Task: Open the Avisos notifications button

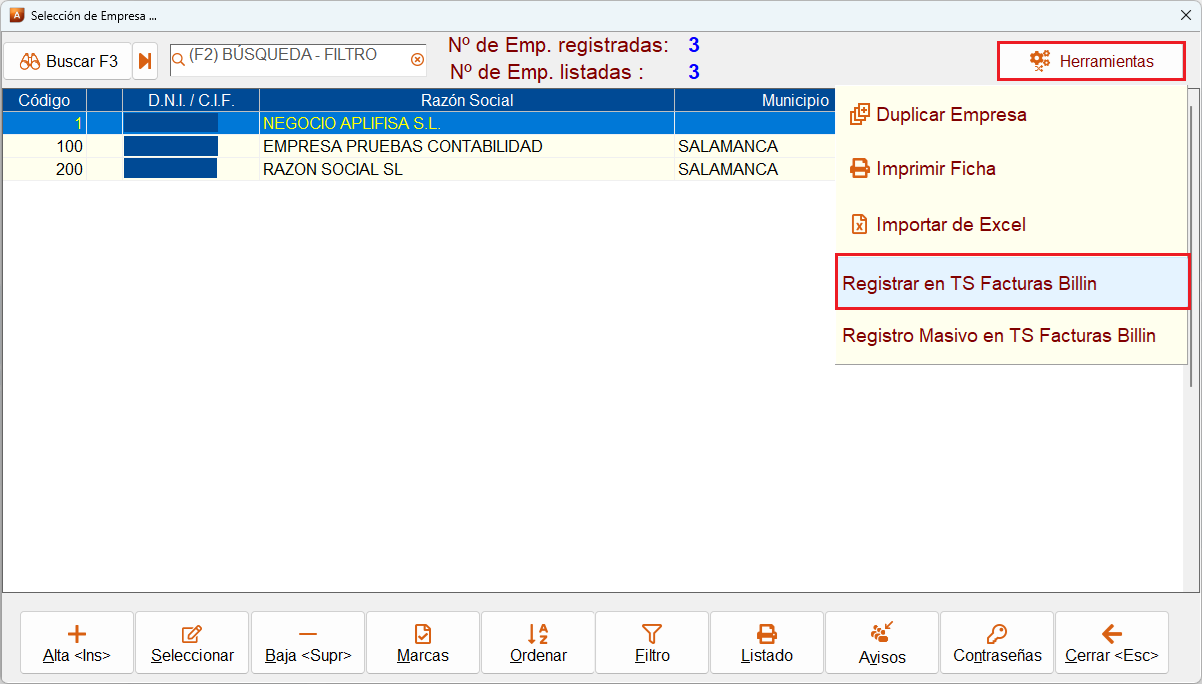Action: 882,644
